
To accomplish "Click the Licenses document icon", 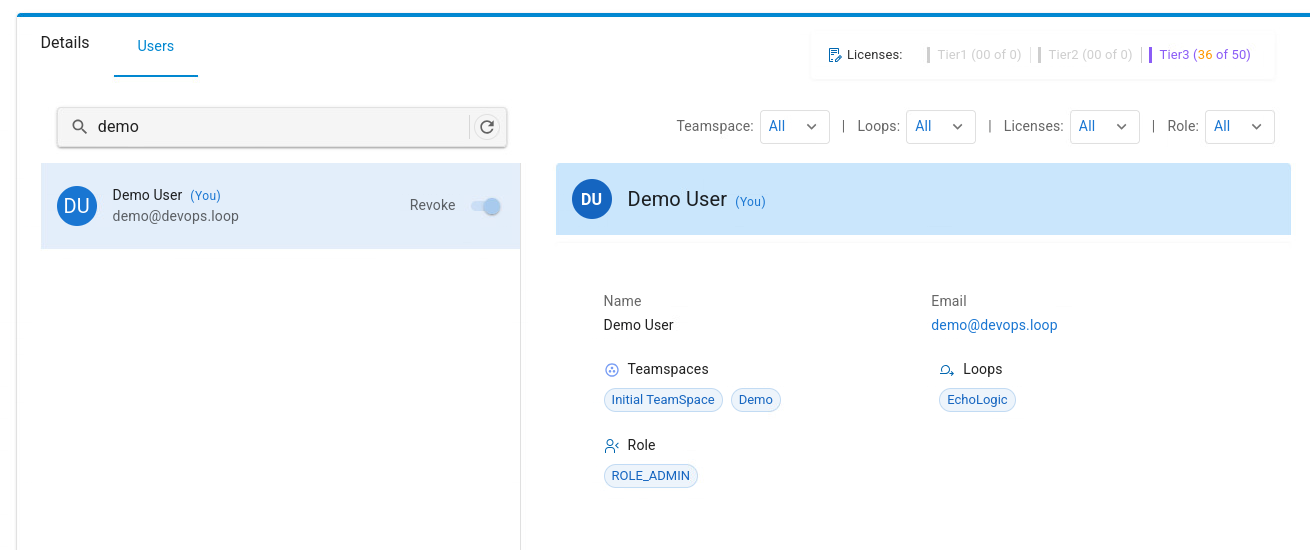I will pyautogui.click(x=835, y=55).
